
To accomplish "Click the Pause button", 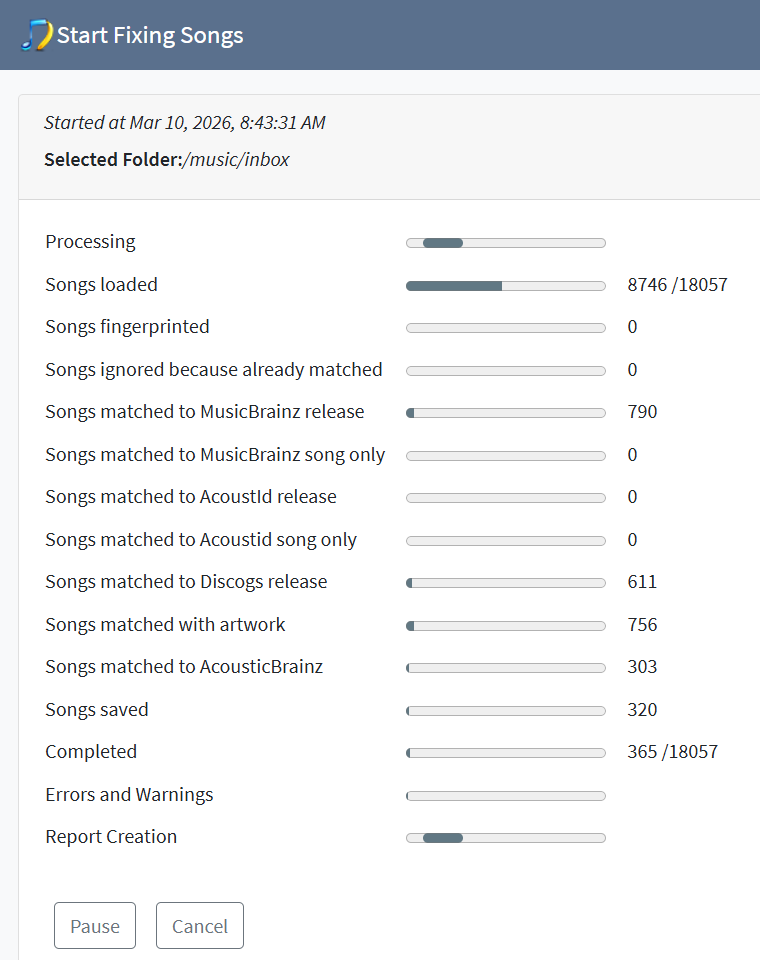I will pos(95,926).
